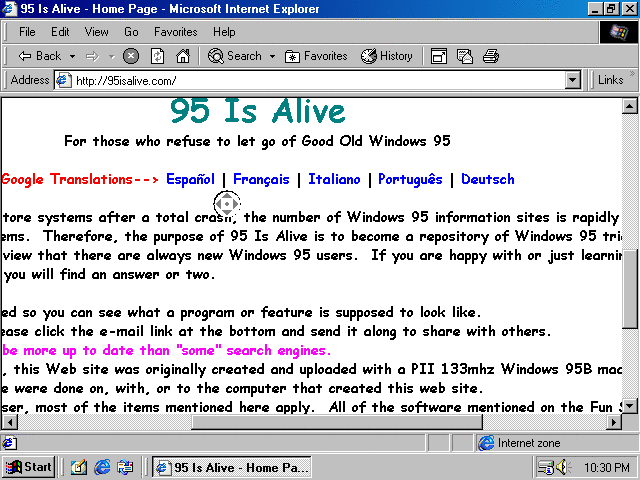Click the vertical scrollbar up arrow
Viewport: 640px width, 480px height.
(629, 106)
